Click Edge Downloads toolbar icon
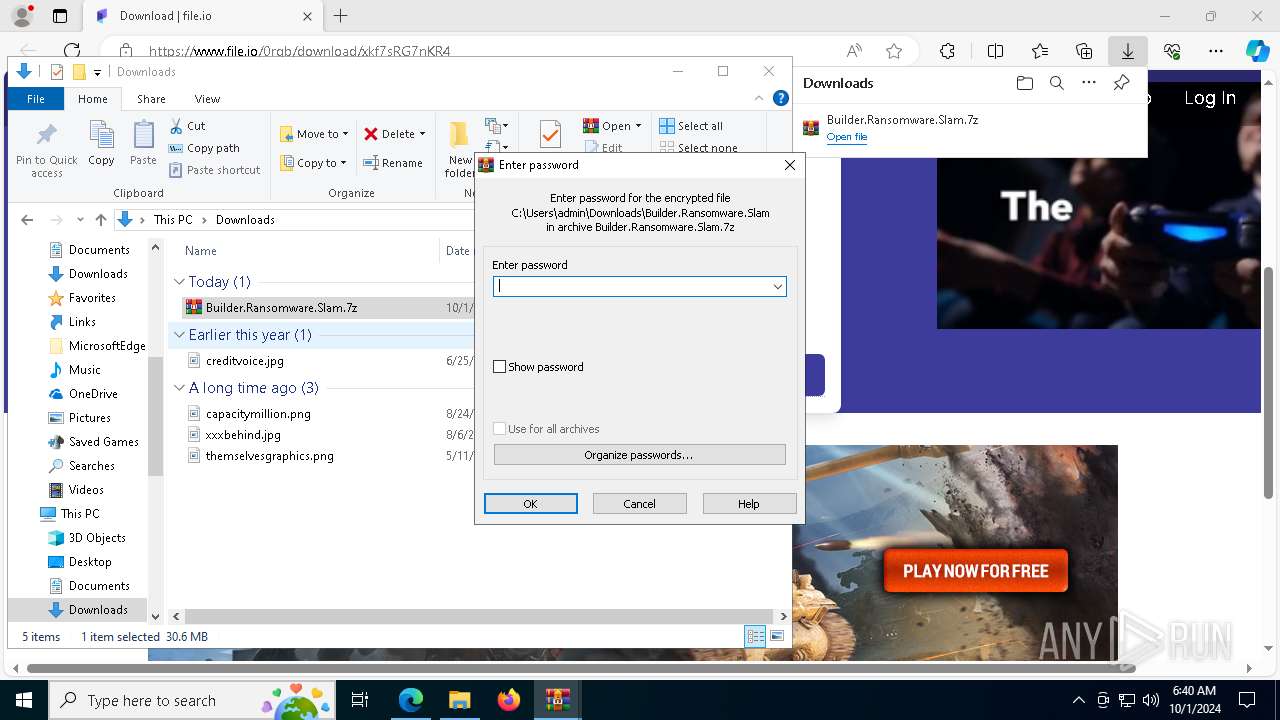 pos(1127,51)
